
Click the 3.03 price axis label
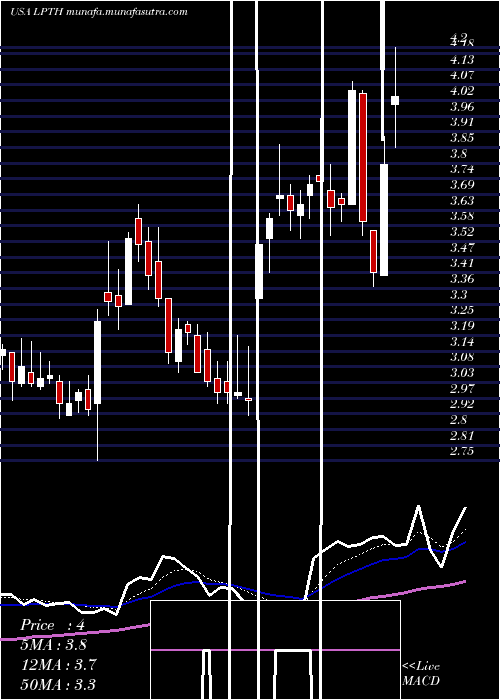[x=462, y=373]
